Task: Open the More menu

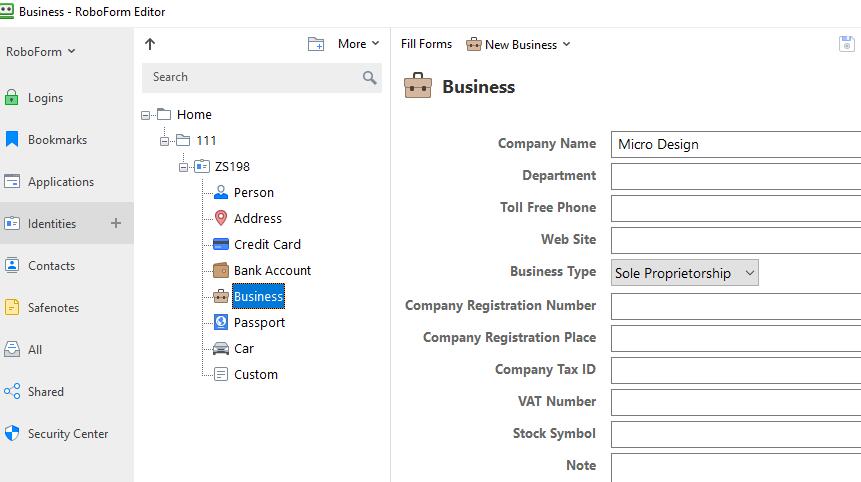Action: [358, 44]
